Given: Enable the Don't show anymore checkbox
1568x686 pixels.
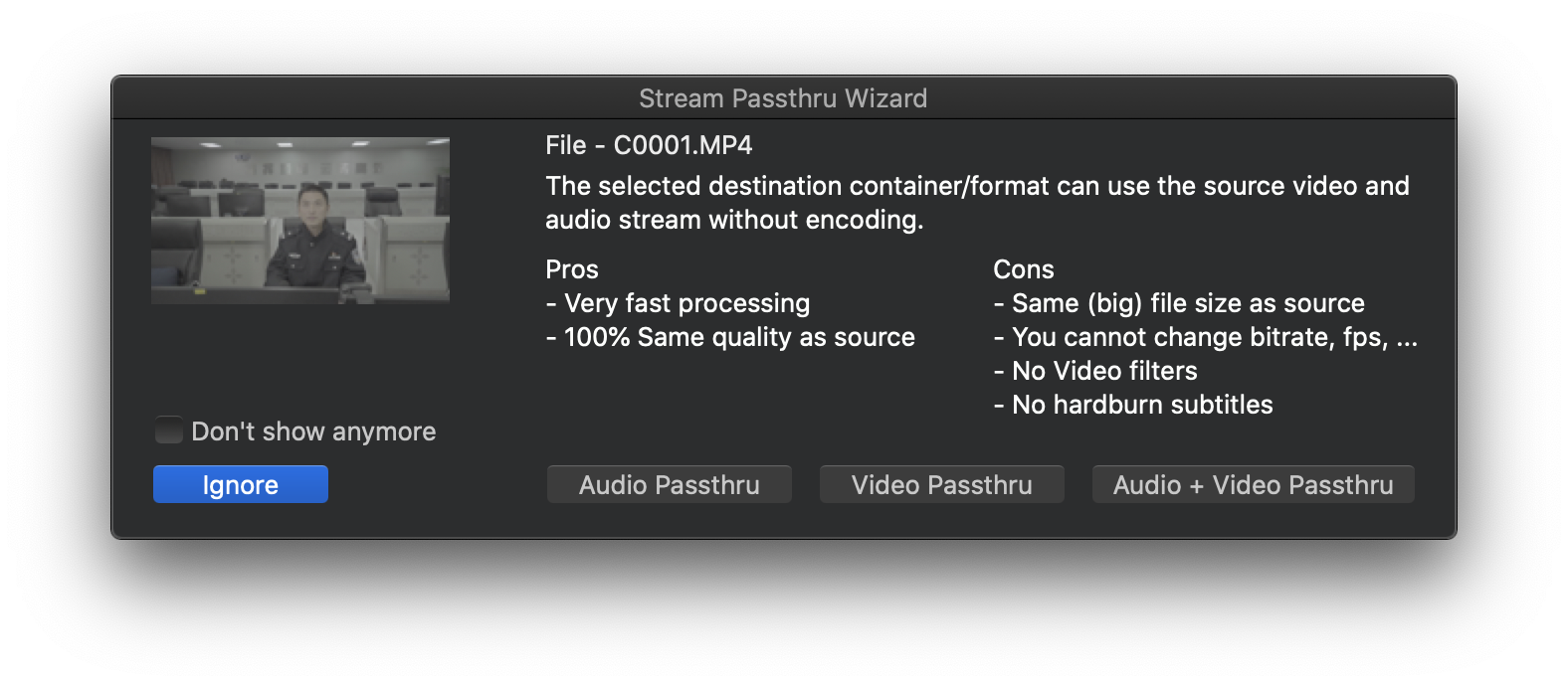Looking at the screenshot, I should [169, 430].
